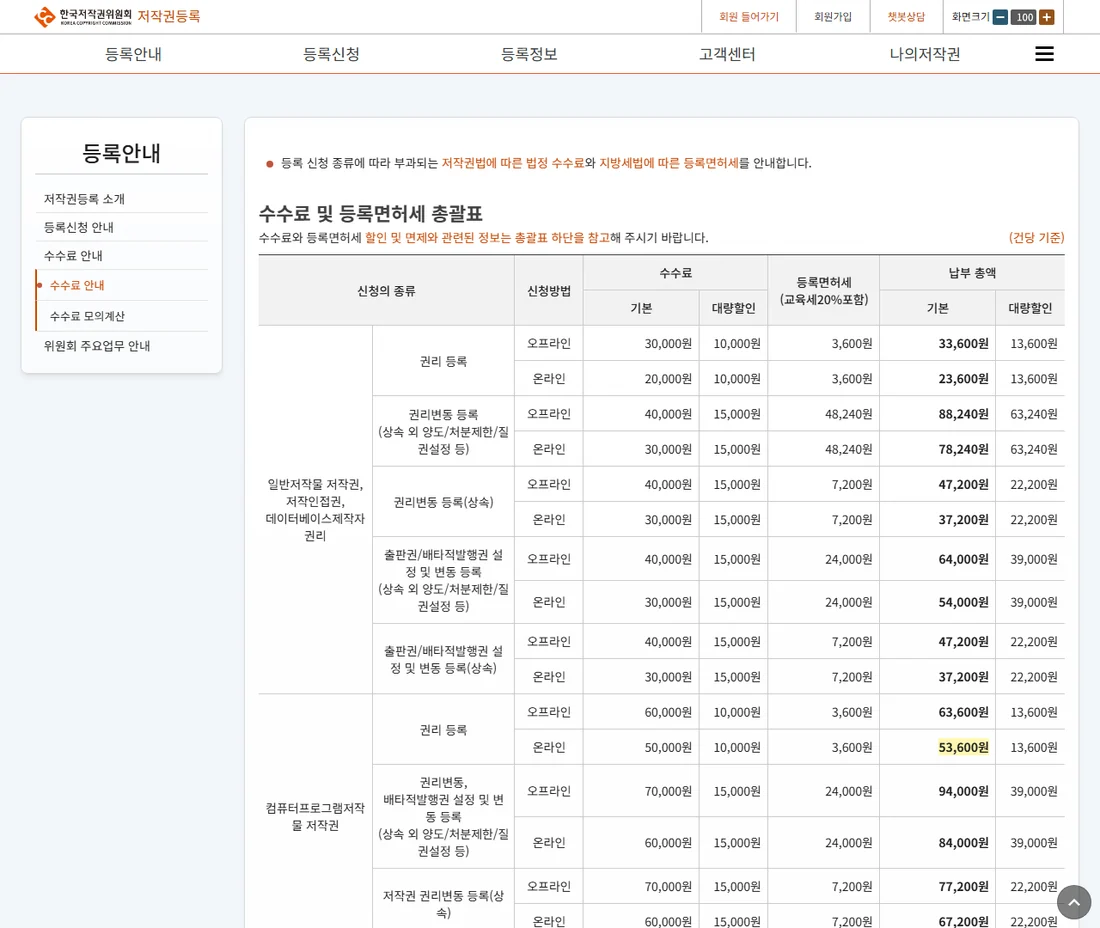
Task: Open 회원가입 sign-up link
Action: coord(833,17)
